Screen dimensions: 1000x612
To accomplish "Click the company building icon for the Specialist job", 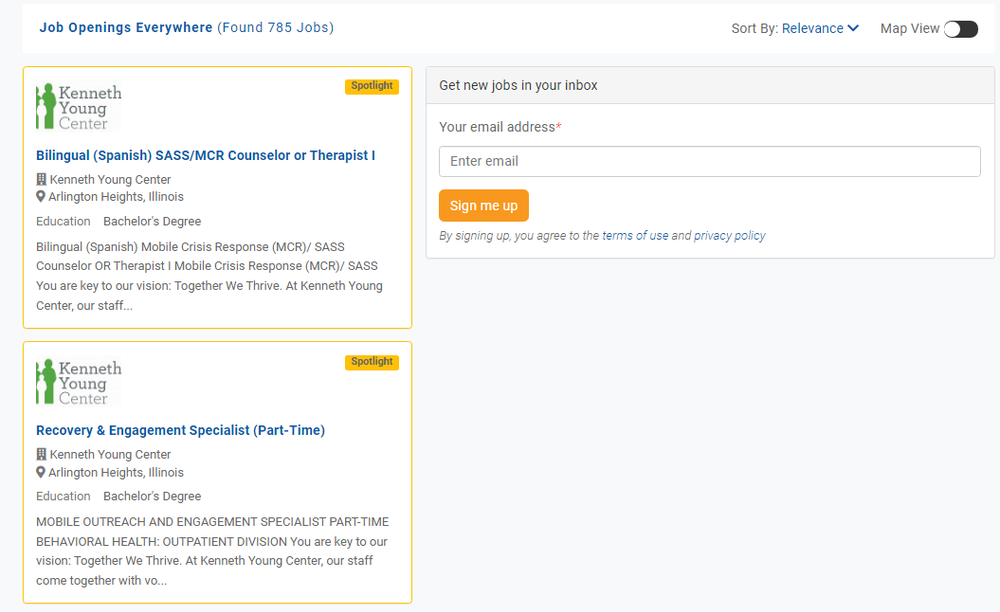I will 41,454.
